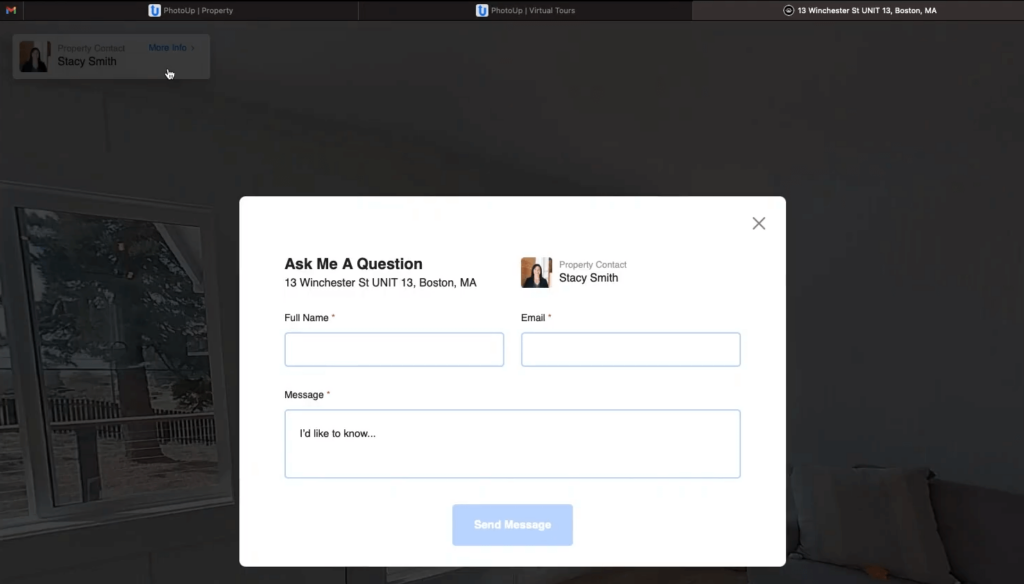Click the Stacy Smith name in the dialog

coord(588,278)
